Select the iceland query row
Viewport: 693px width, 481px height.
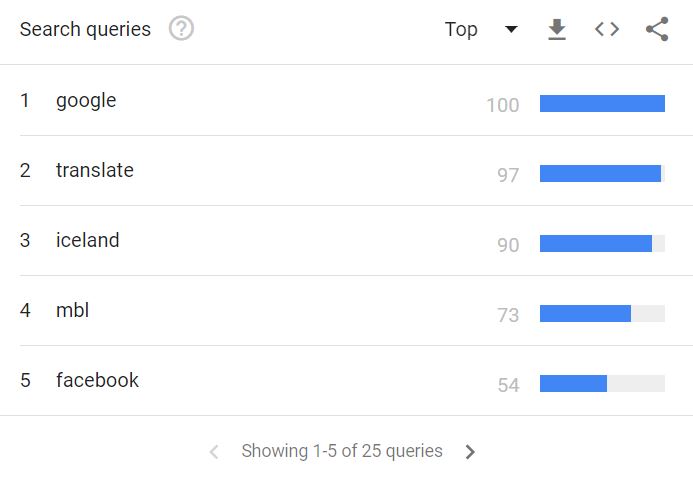(346, 240)
